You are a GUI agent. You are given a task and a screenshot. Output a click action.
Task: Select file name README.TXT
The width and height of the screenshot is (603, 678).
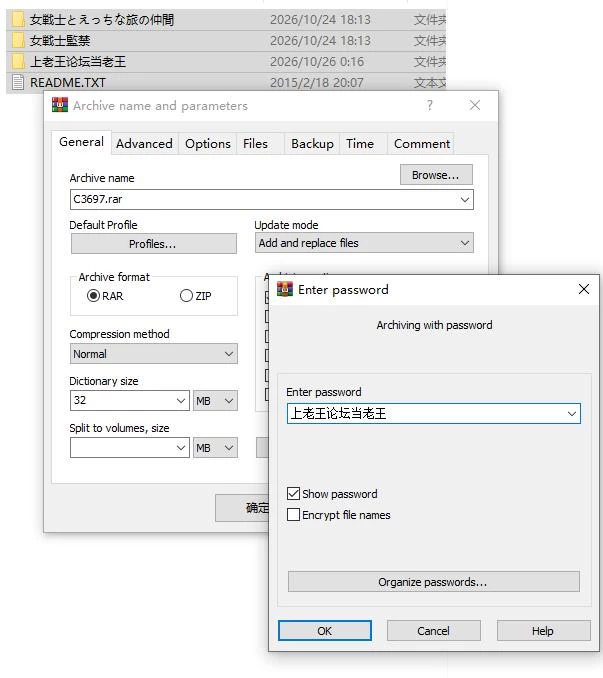pos(68,82)
